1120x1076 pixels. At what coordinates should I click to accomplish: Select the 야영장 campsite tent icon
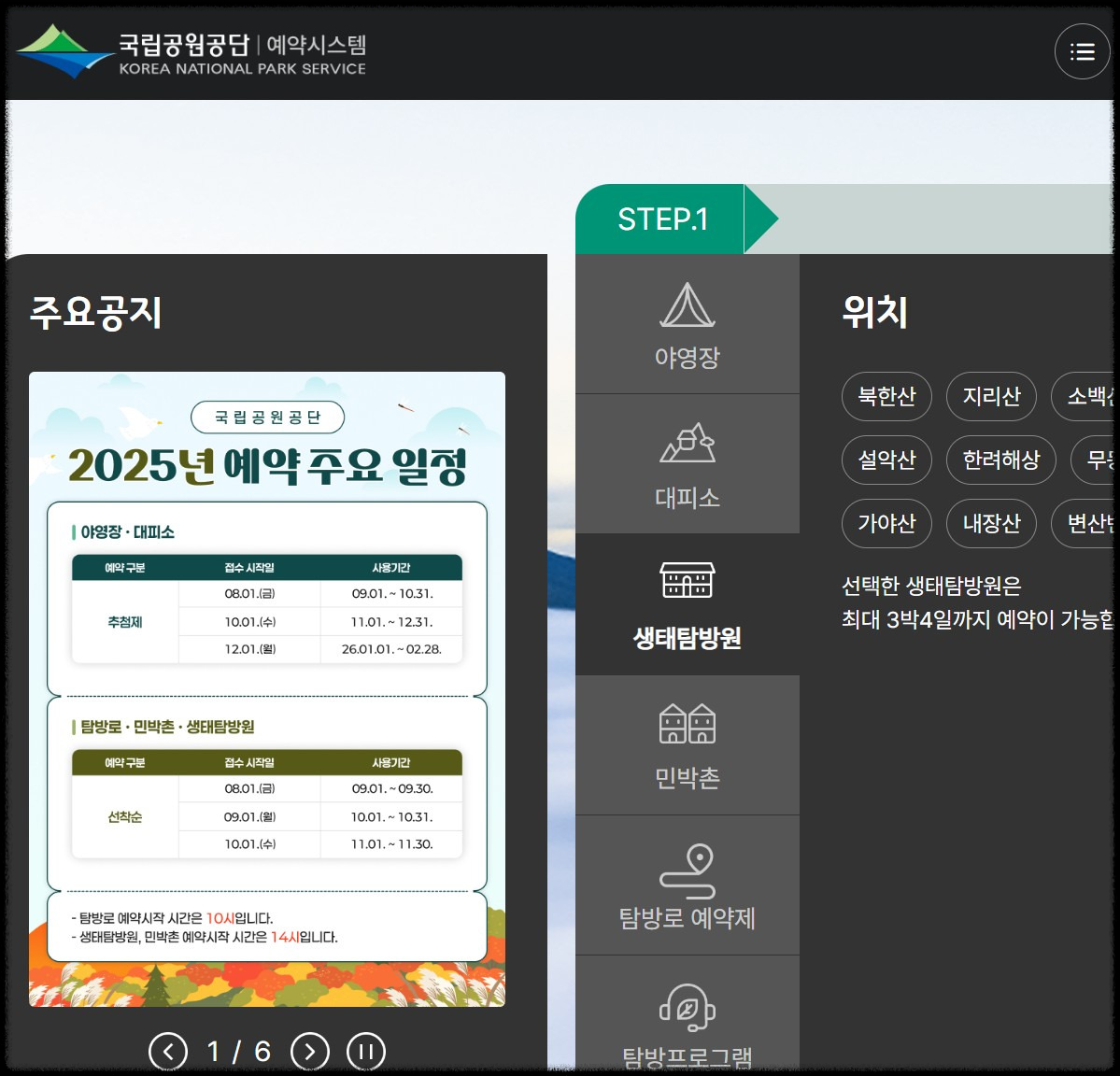point(688,305)
